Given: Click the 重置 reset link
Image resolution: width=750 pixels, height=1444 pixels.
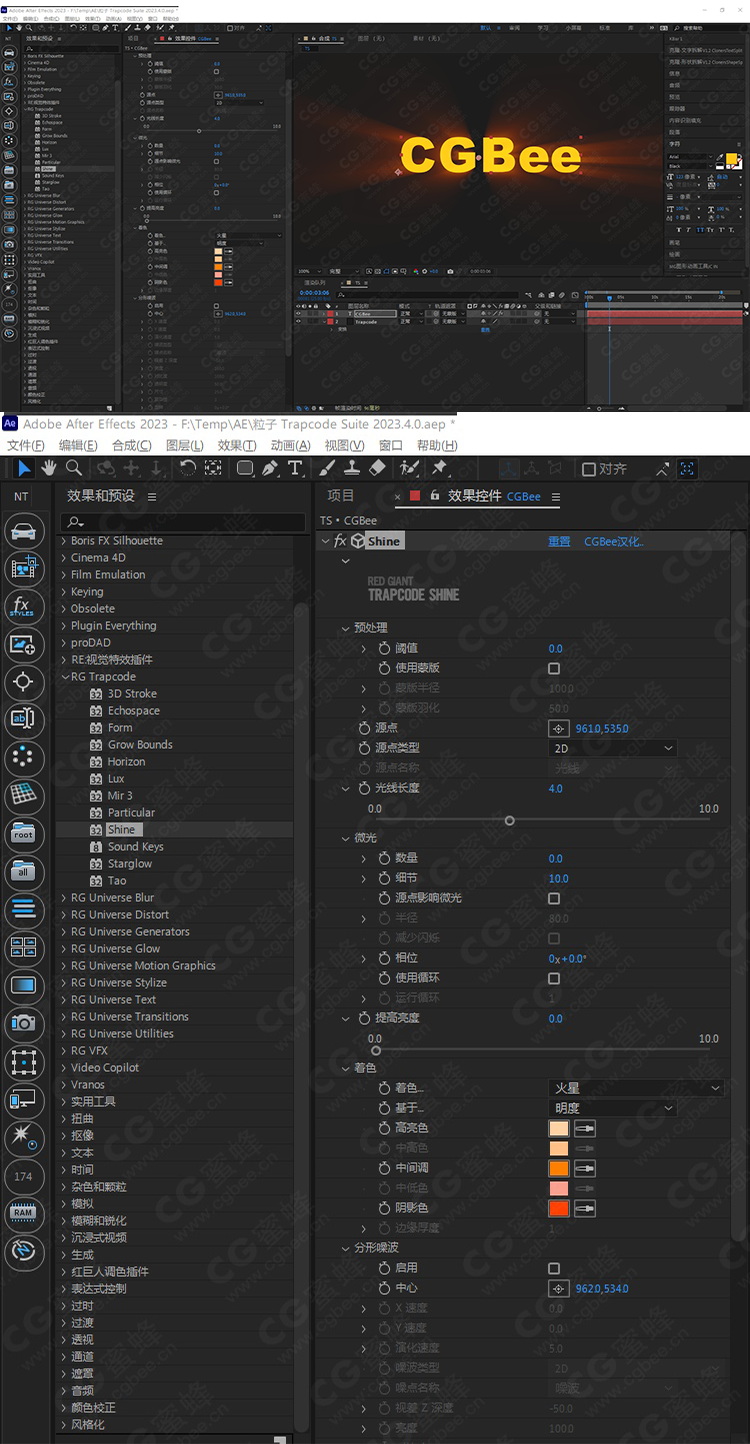Looking at the screenshot, I should pos(559,541).
